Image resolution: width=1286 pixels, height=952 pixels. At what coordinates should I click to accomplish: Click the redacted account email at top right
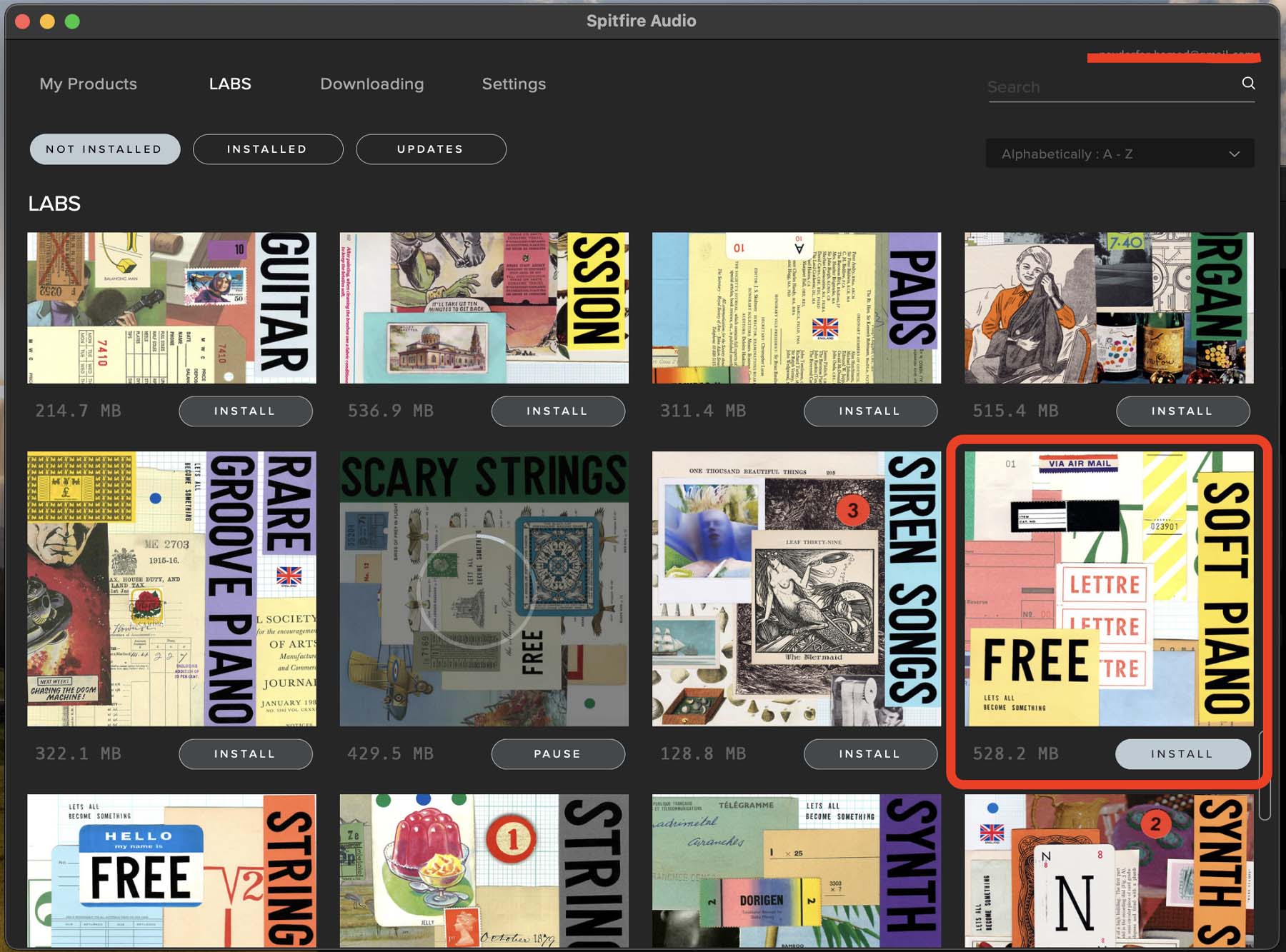click(1174, 55)
